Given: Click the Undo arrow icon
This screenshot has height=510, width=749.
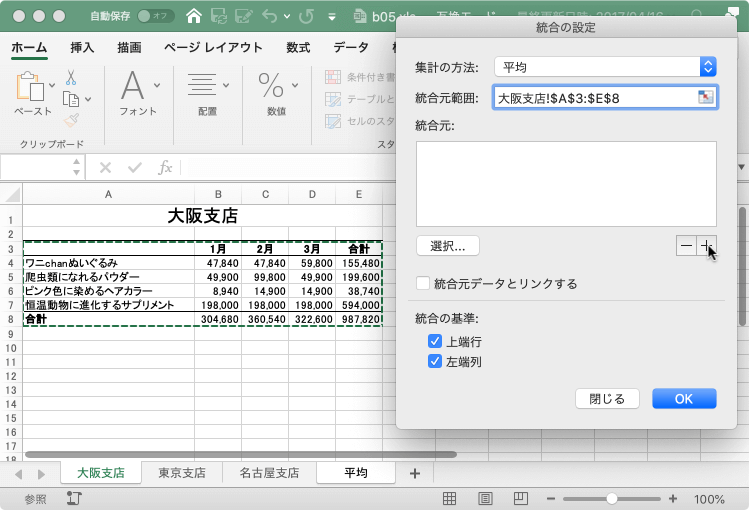Looking at the screenshot, I should point(269,16).
